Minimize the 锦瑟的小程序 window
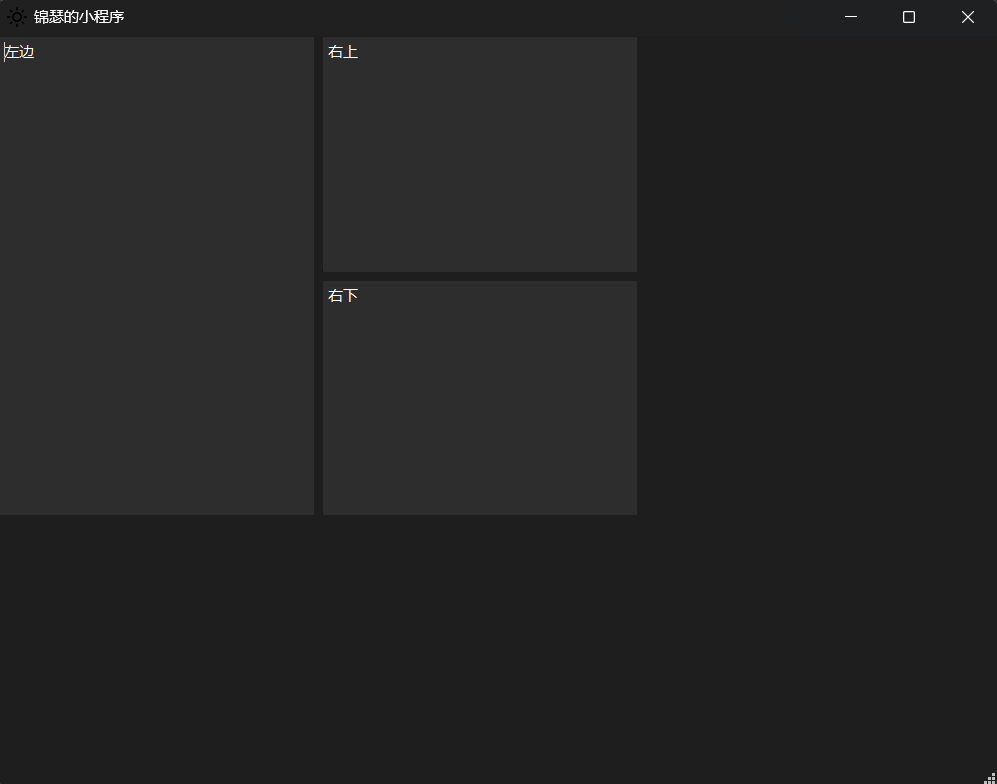 pyautogui.click(x=851, y=17)
